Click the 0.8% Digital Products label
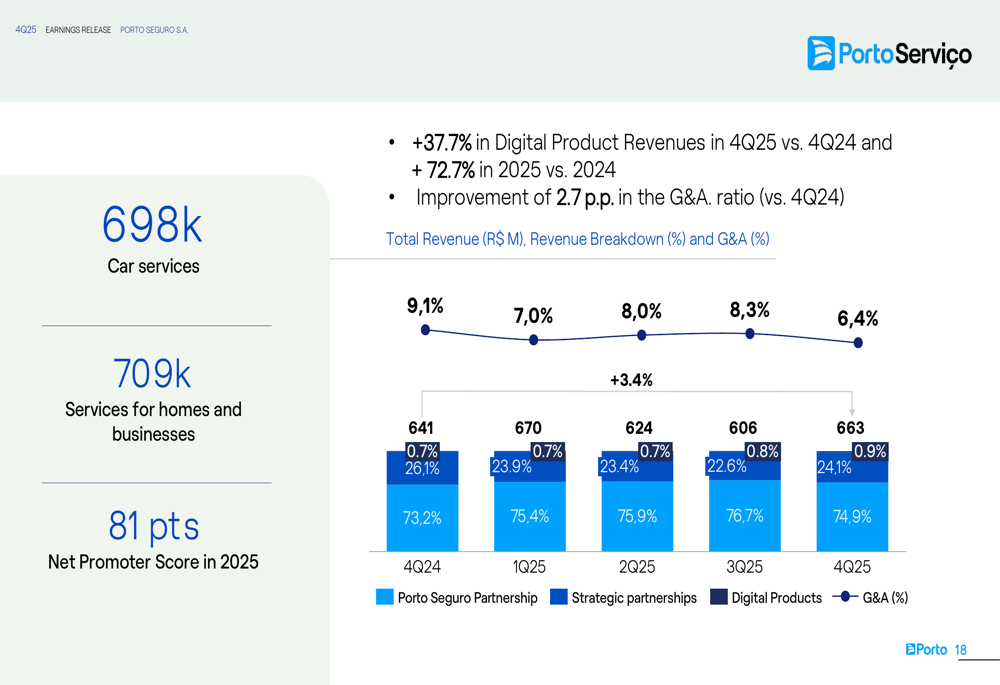1000x685 pixels. (762, 451)
